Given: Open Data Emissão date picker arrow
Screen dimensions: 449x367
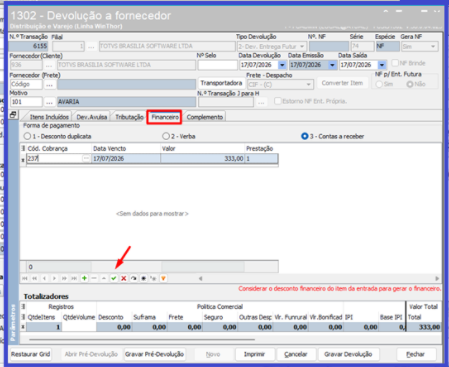Looking at the screenshot, I should (332, 65).
